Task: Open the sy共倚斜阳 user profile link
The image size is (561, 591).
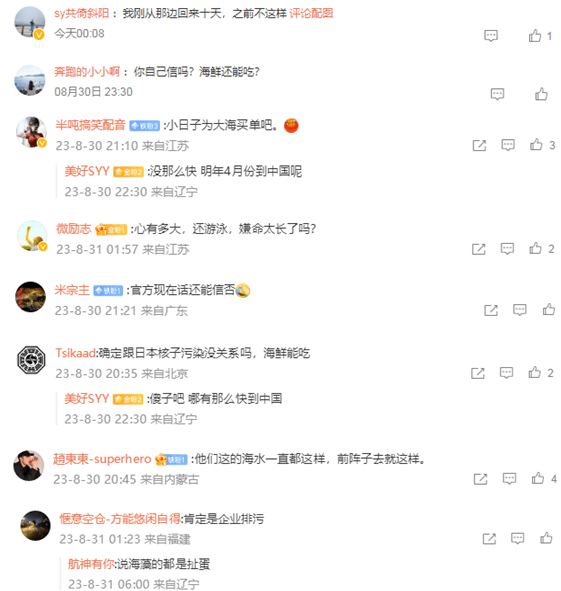Action: tap(81, 14)
